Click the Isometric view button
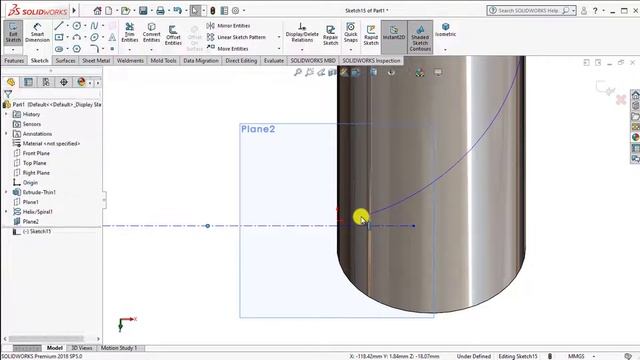The image size is (640, 360). pos(445,30)
